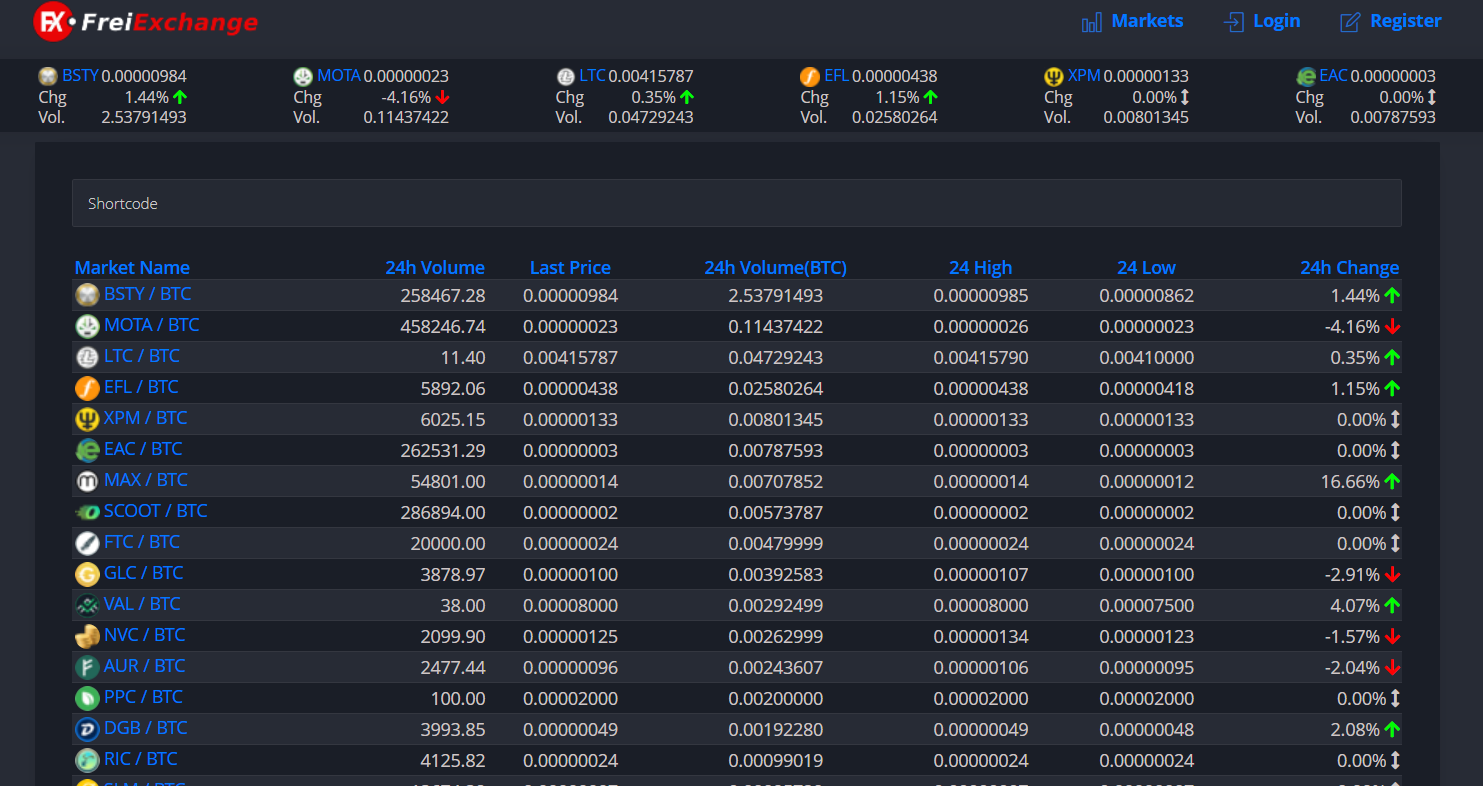Click the GLC / BTC row coin icon
The image size is (1483, 786).
(x=88, y=574)
